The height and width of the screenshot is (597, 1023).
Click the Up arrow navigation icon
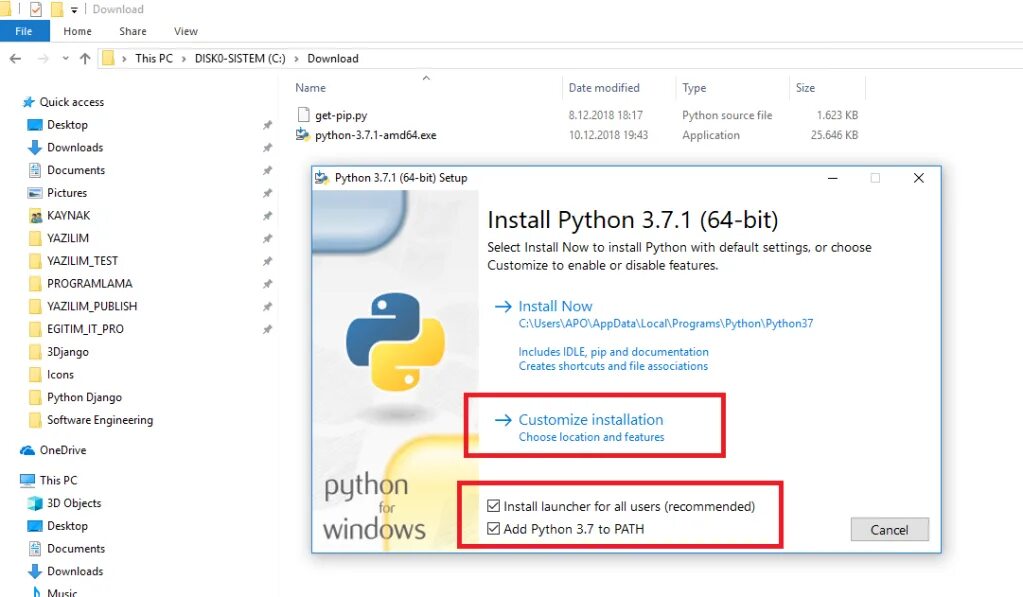click(85, 58)
